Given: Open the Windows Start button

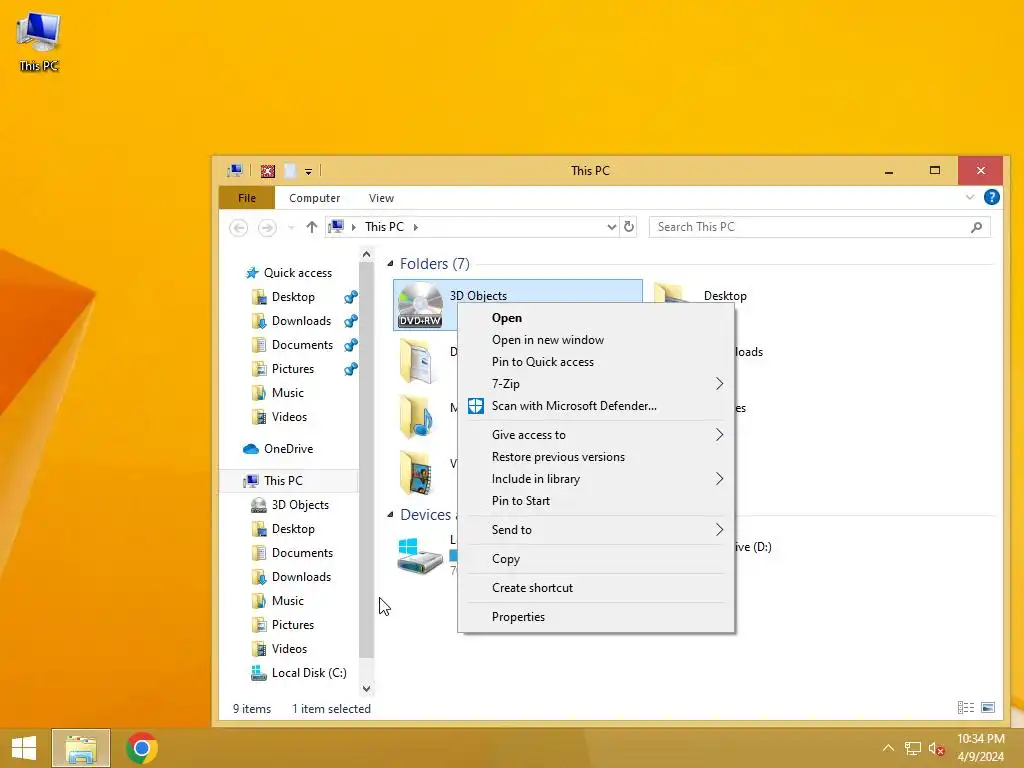Looking at the screenshot, I should 24,748.
